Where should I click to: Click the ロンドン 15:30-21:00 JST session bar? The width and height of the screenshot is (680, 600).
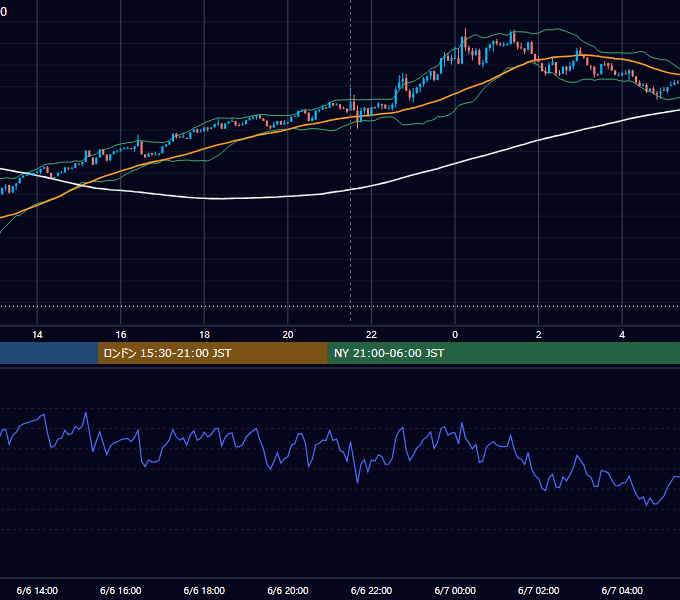coord(212,353)
